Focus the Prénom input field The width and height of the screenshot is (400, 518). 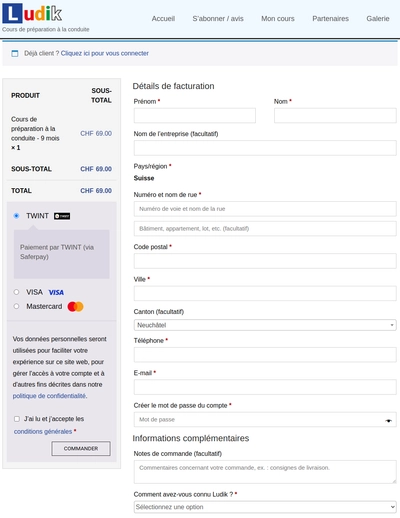[195, 116]
